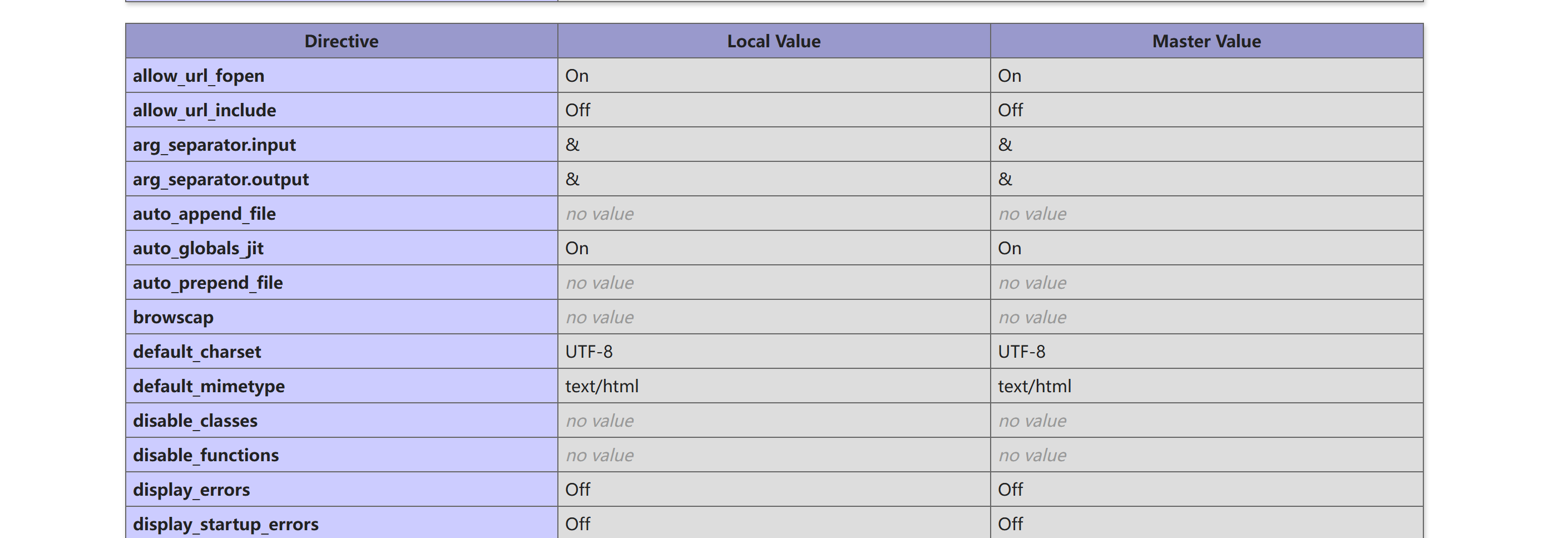Click arg_separator.input local value ampersand

click(572, 144)
